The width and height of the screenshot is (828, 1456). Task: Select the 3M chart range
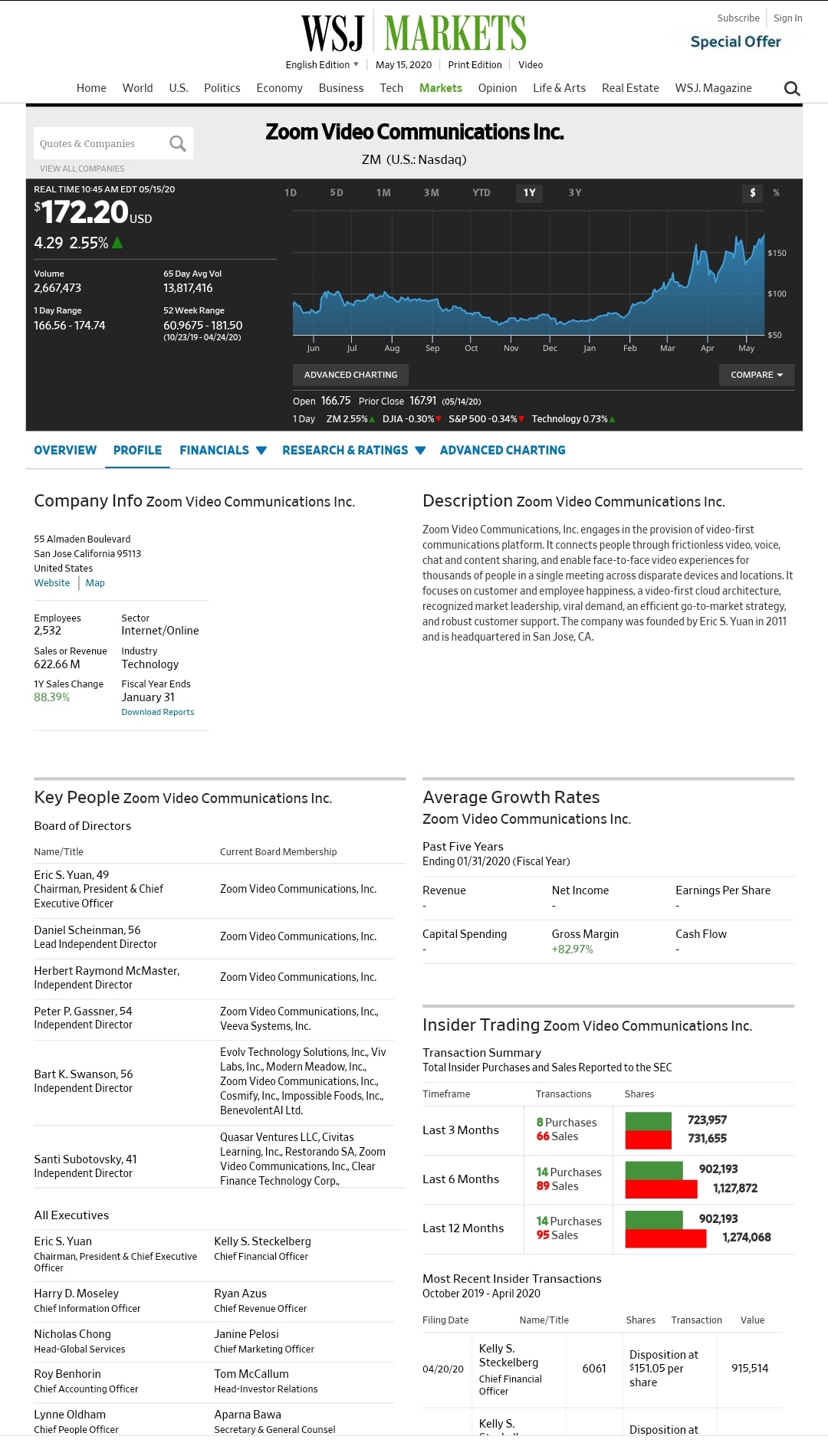432,193
